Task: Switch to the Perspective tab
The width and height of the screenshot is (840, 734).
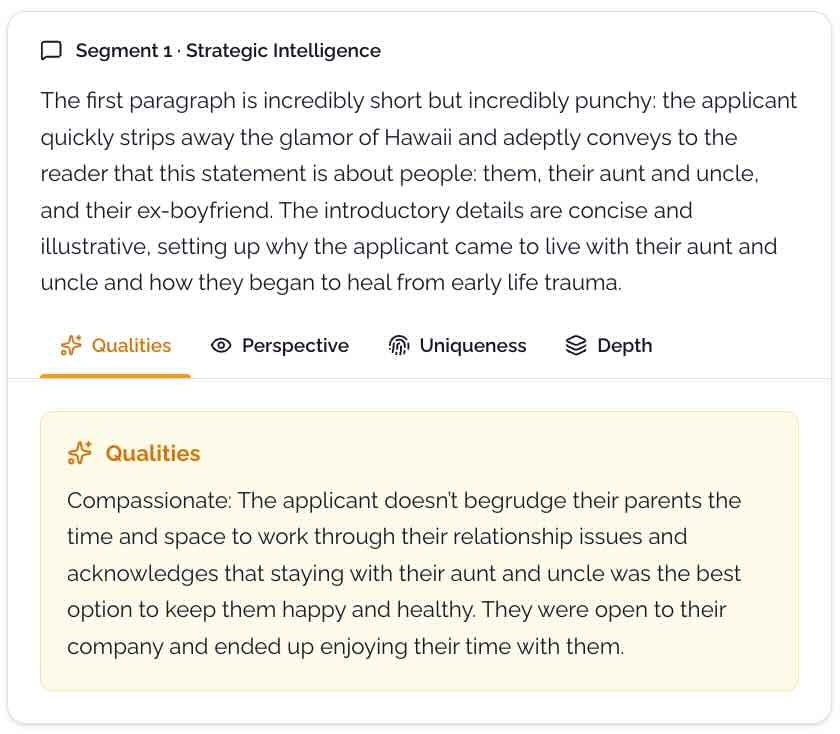Action: click(295, 346)
